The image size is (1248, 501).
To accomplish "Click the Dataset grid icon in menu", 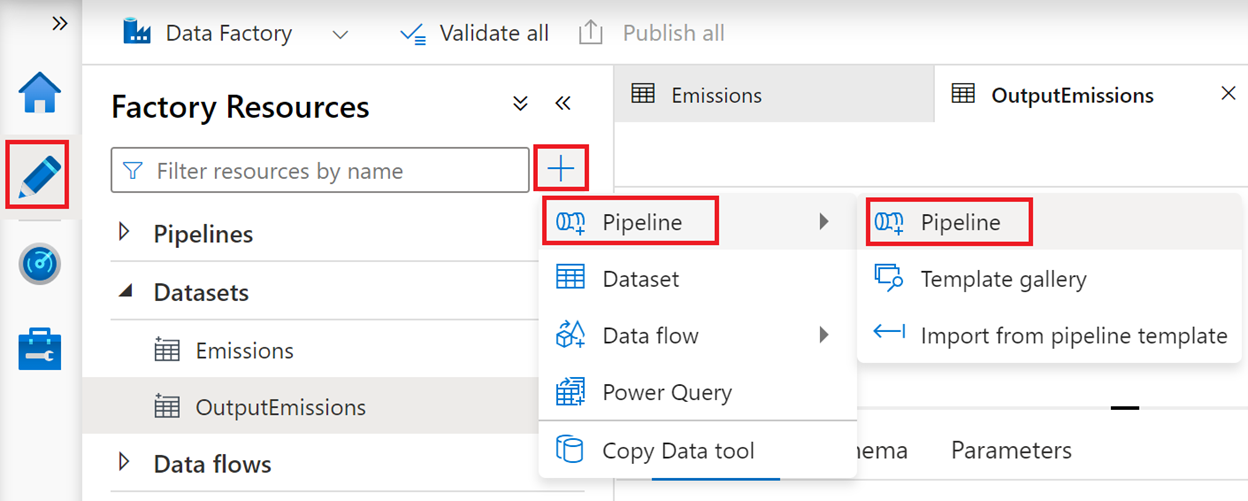I will [570, 278].
